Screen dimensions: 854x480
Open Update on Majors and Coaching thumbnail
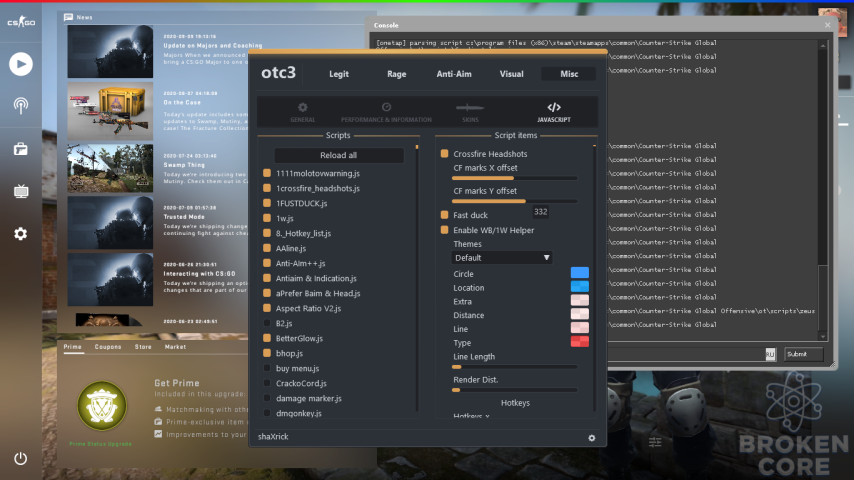(x=110, y=51)
